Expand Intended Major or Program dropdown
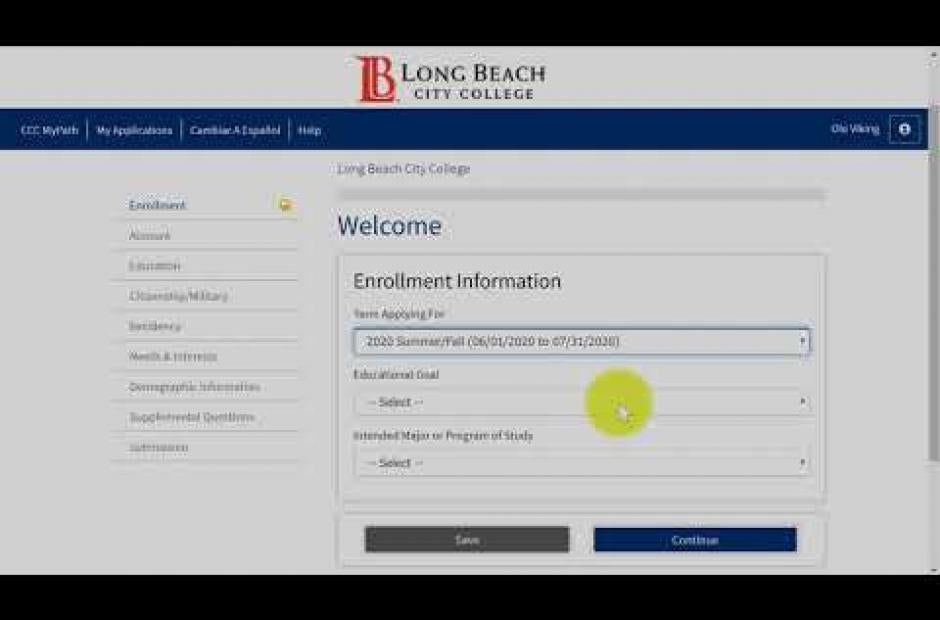 pos(582,463)
